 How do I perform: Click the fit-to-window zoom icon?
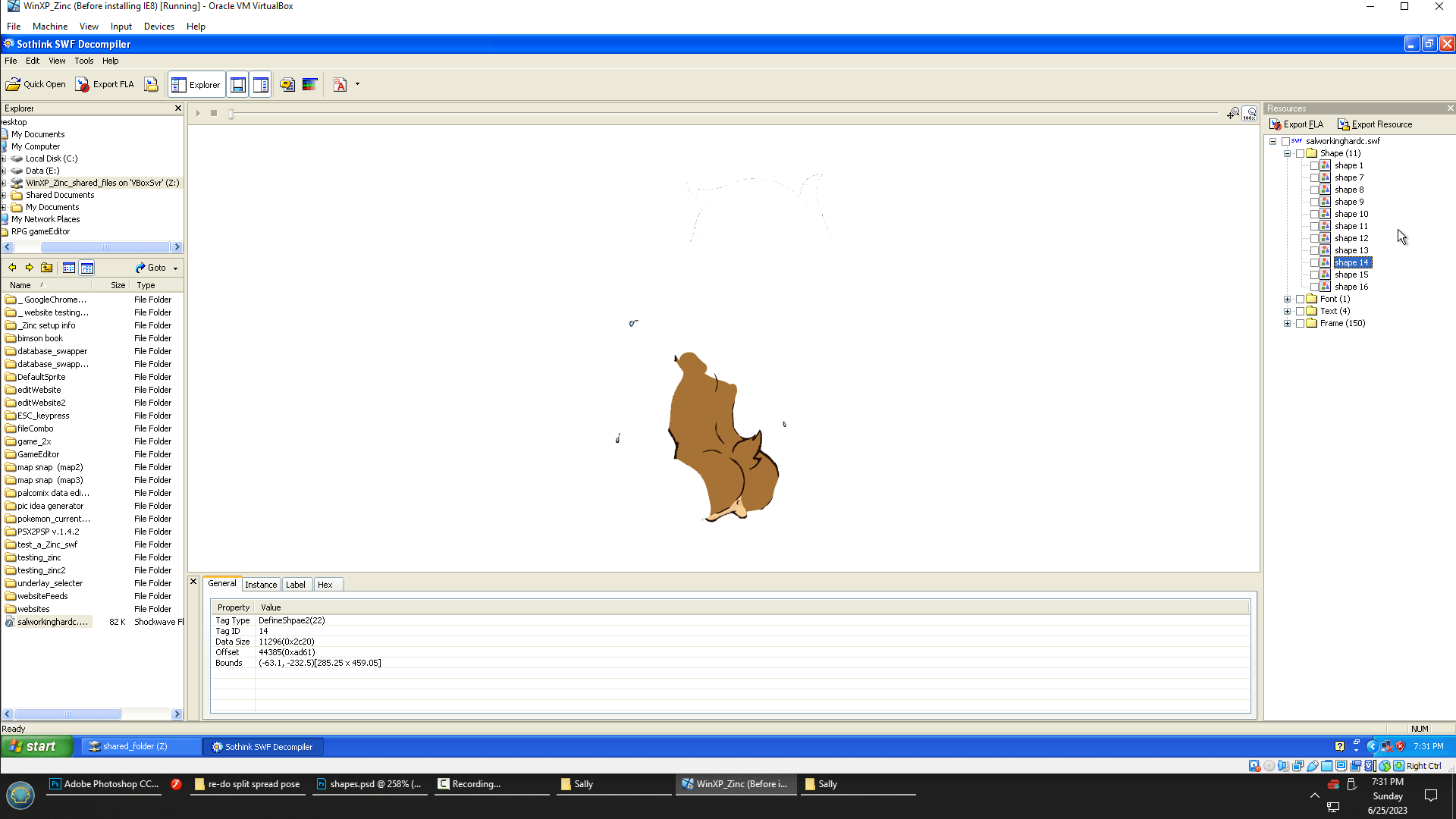click(x=1233, y=114)
